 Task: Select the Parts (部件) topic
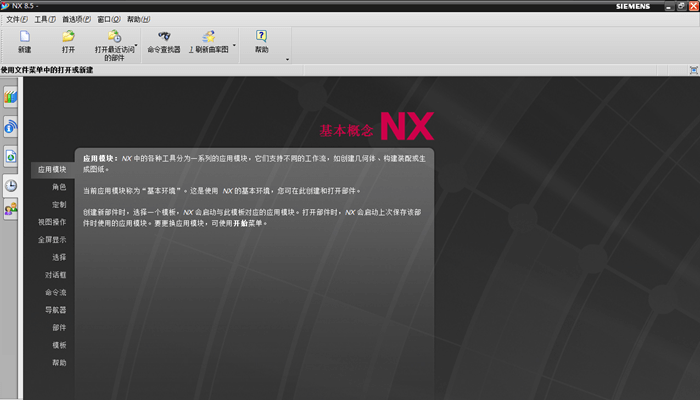(x=59, y=328)
